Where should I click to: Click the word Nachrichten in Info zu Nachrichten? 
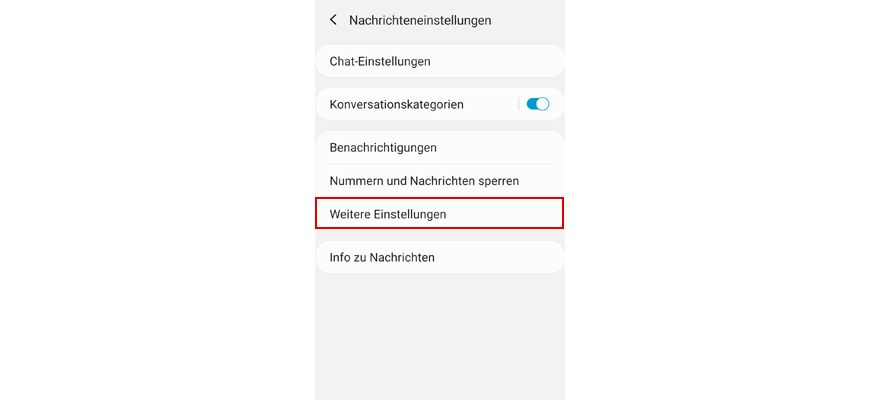(405, 258)
